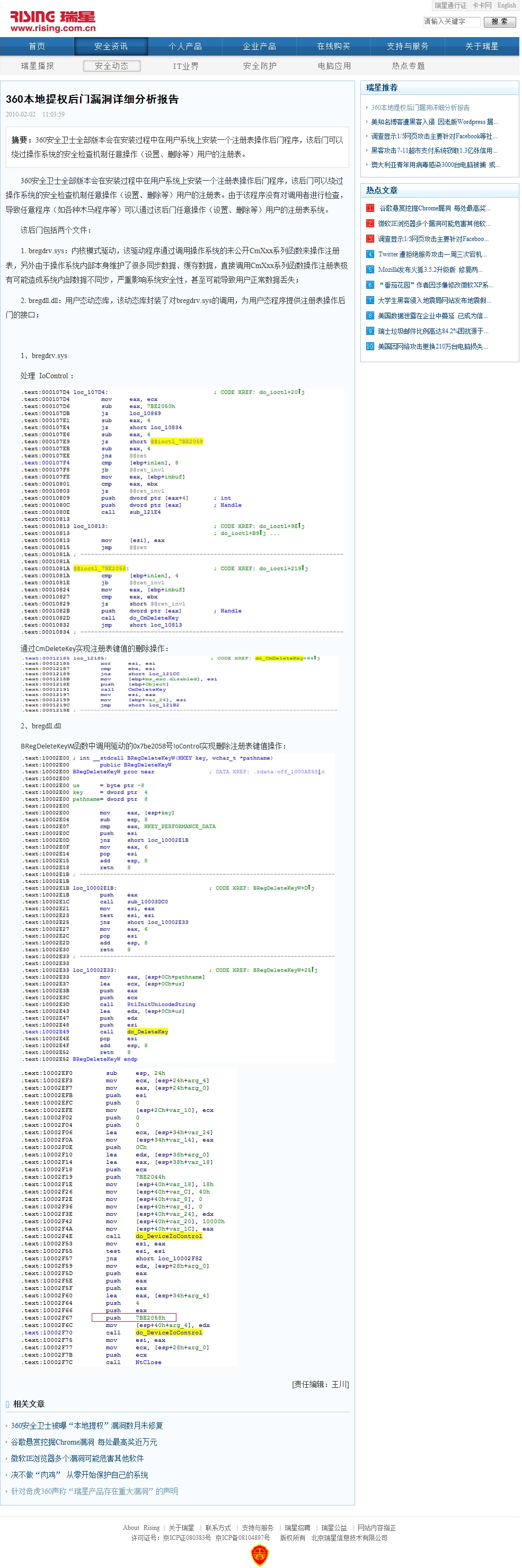522x1568 pixels.
Task: Open recommended link 360本地提权后门漏洞详细分析报告
Action: pyautogui.click(x=420, y=108)
